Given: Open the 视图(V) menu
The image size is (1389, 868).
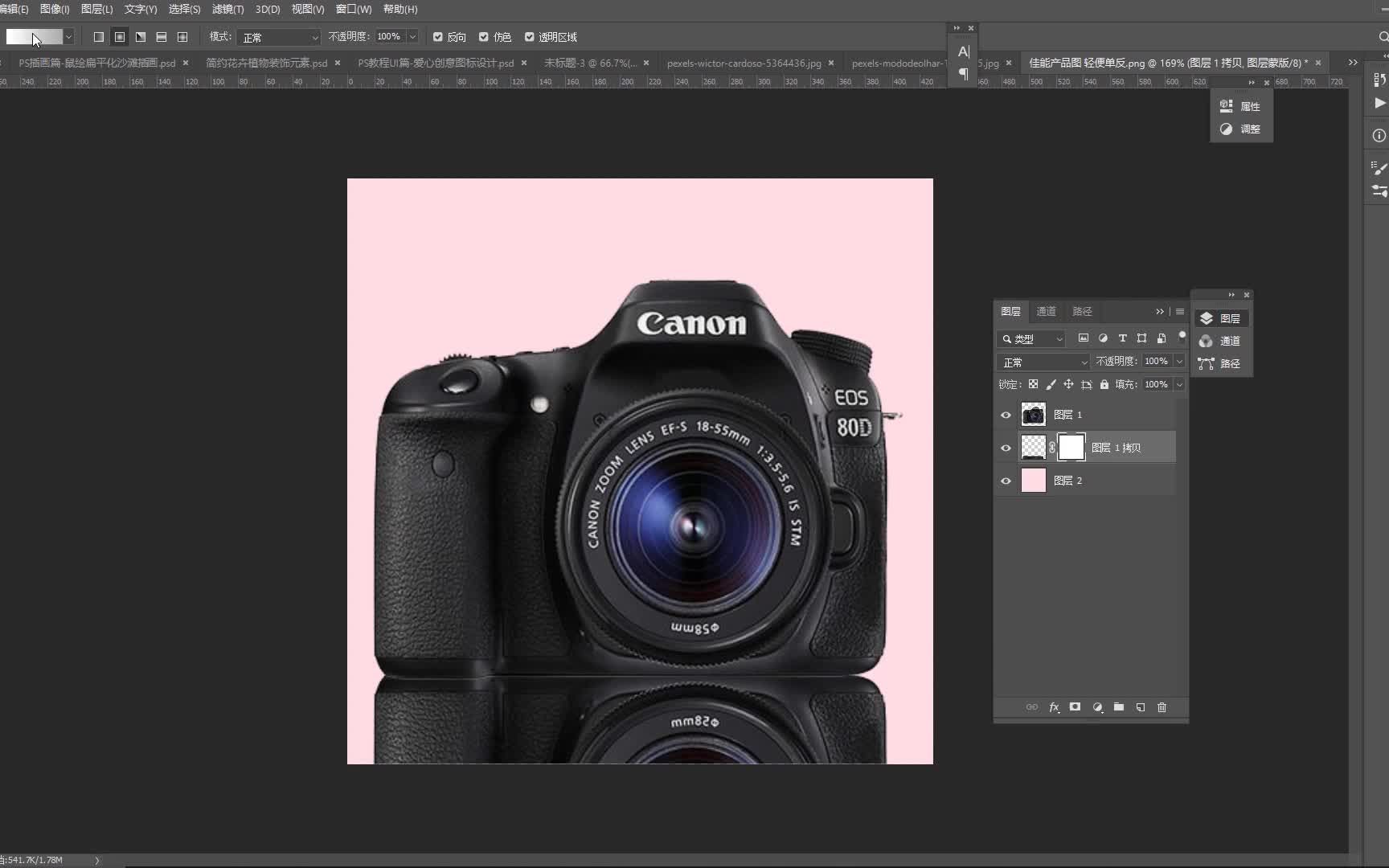Looking at the screenshot, I should pos(308,9).
